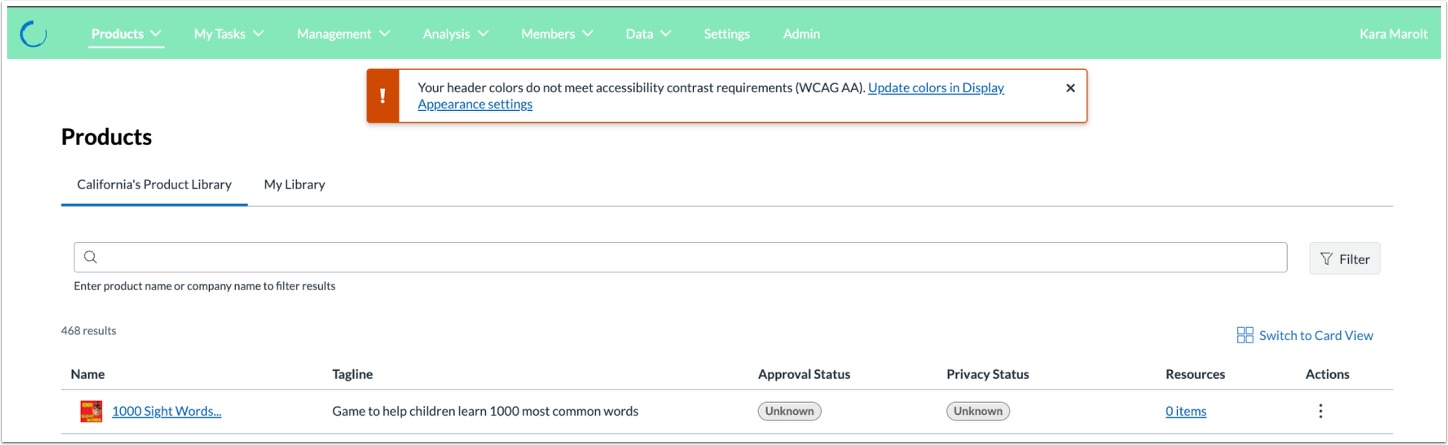
Task: Click the 1000 Sight Words product thumbnail
Action: tap(91, 411)
